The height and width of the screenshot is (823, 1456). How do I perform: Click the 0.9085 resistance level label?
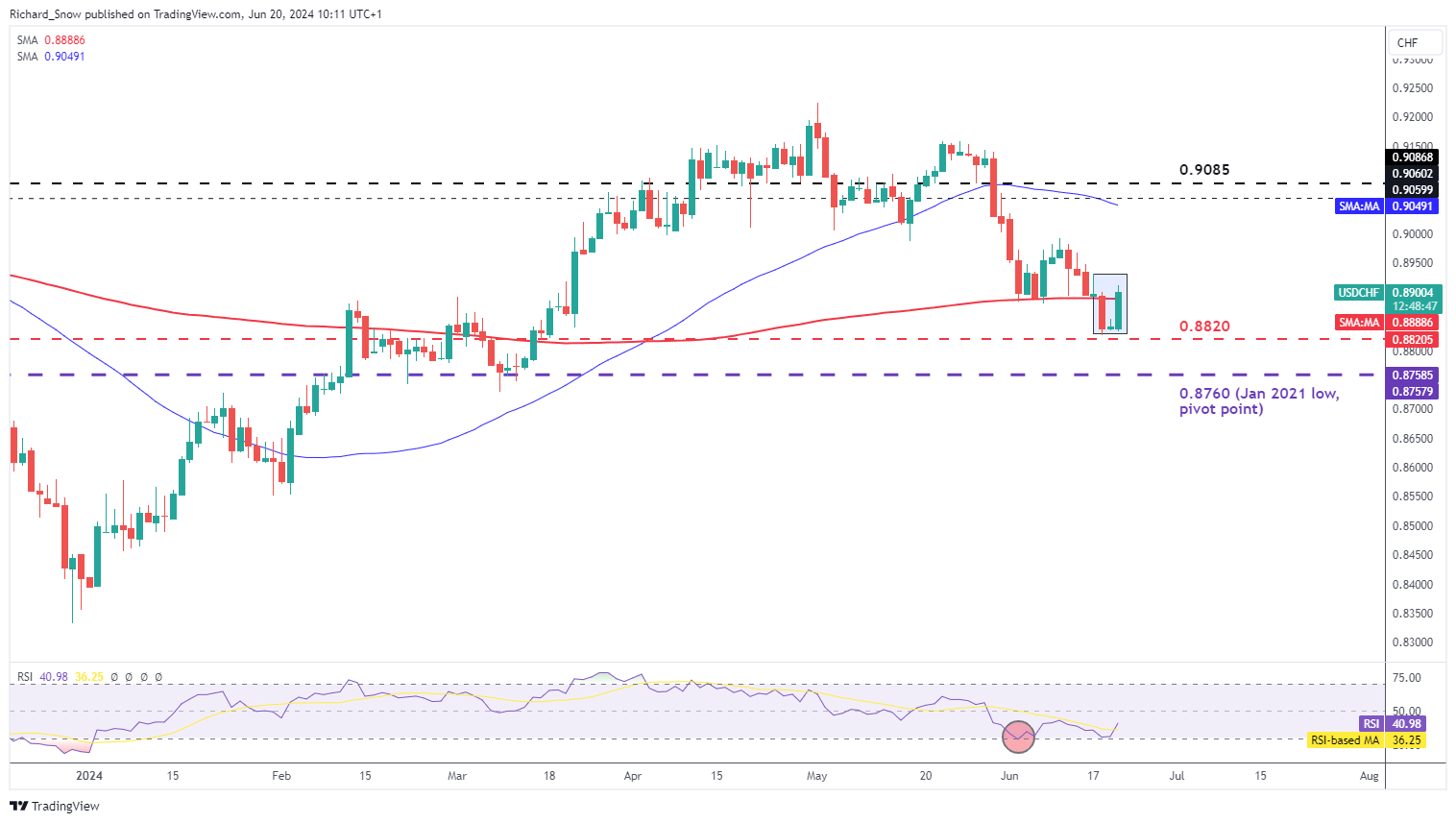(1204, 170)
